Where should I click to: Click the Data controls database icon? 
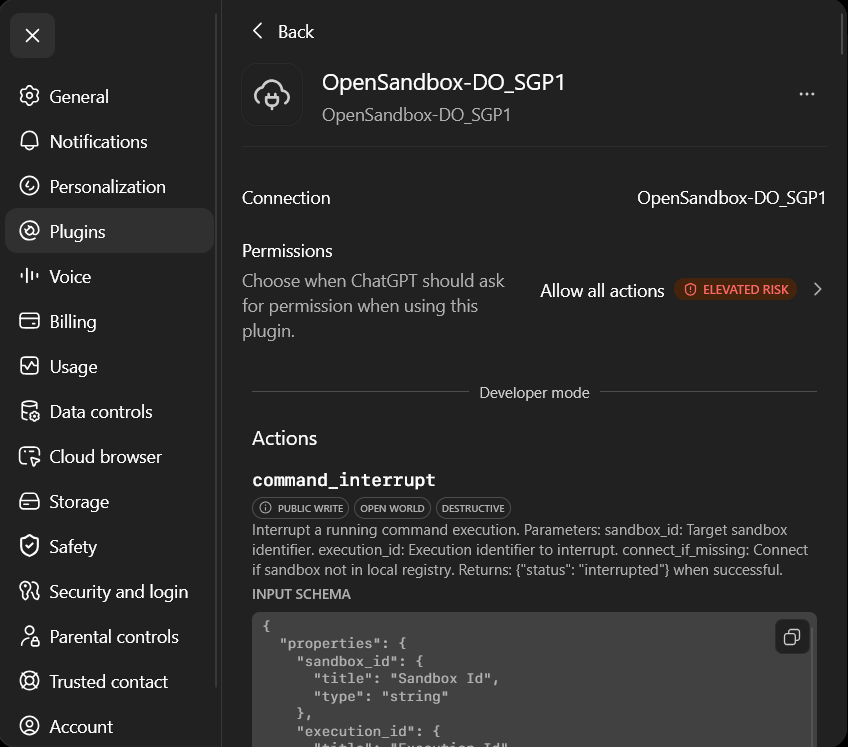pos(29,411)
